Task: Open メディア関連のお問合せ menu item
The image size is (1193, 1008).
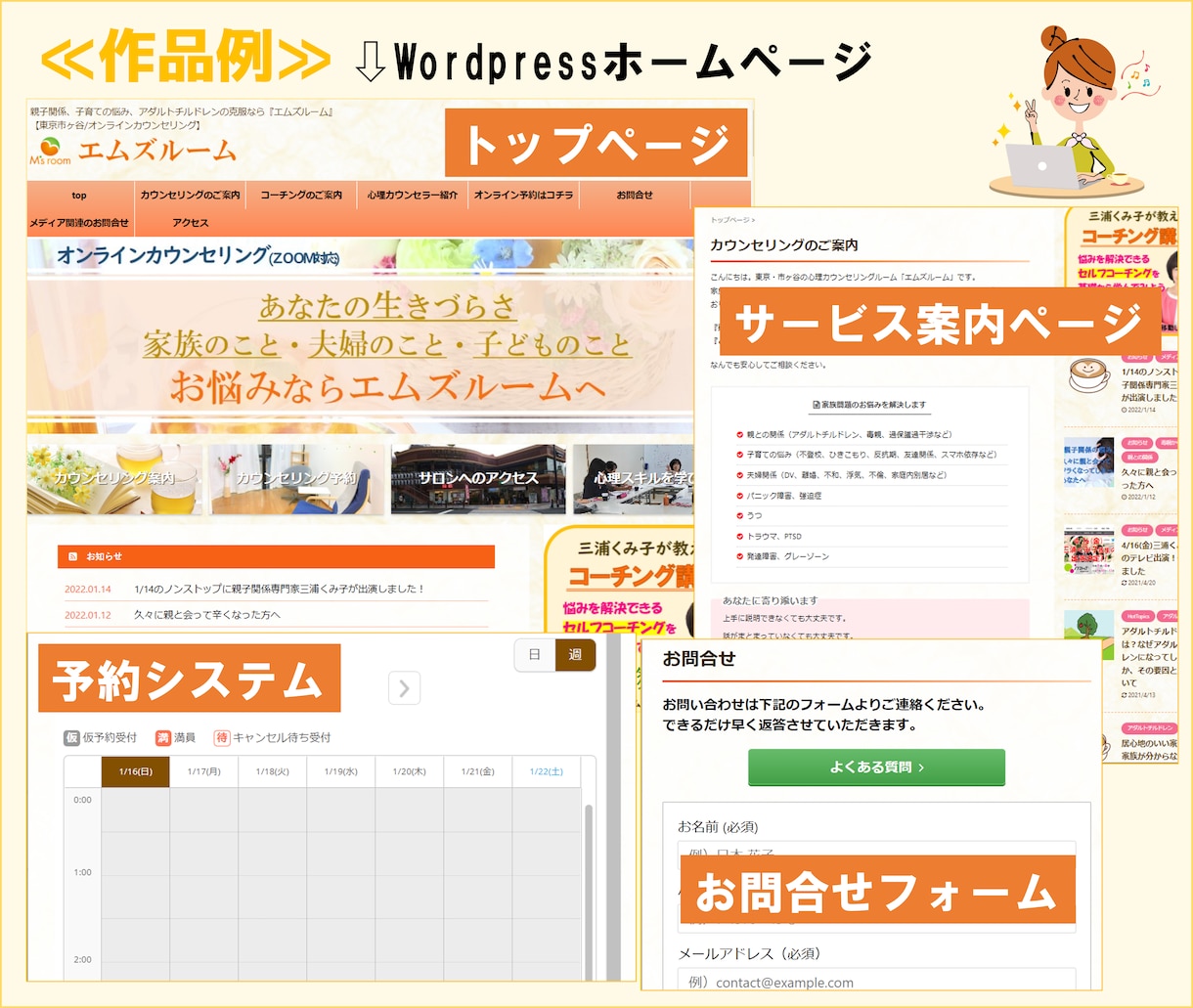Action: point(79,223)
